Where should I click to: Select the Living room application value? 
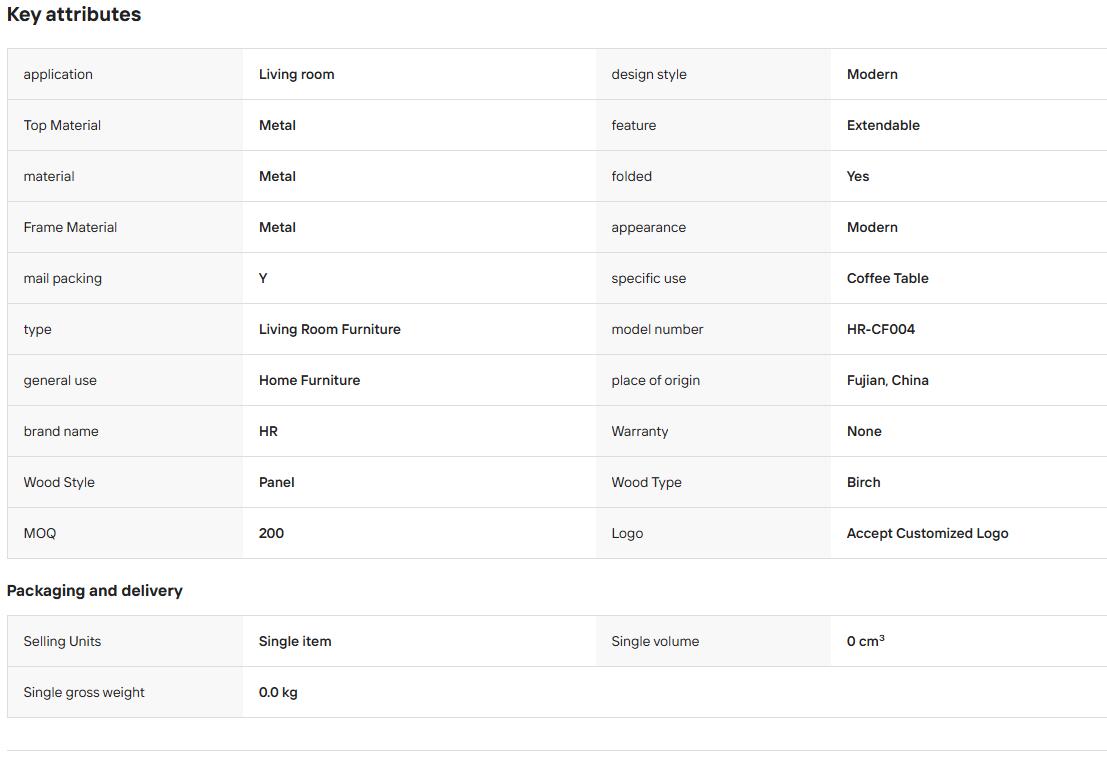pyautogui.click(x=297, y=74)
